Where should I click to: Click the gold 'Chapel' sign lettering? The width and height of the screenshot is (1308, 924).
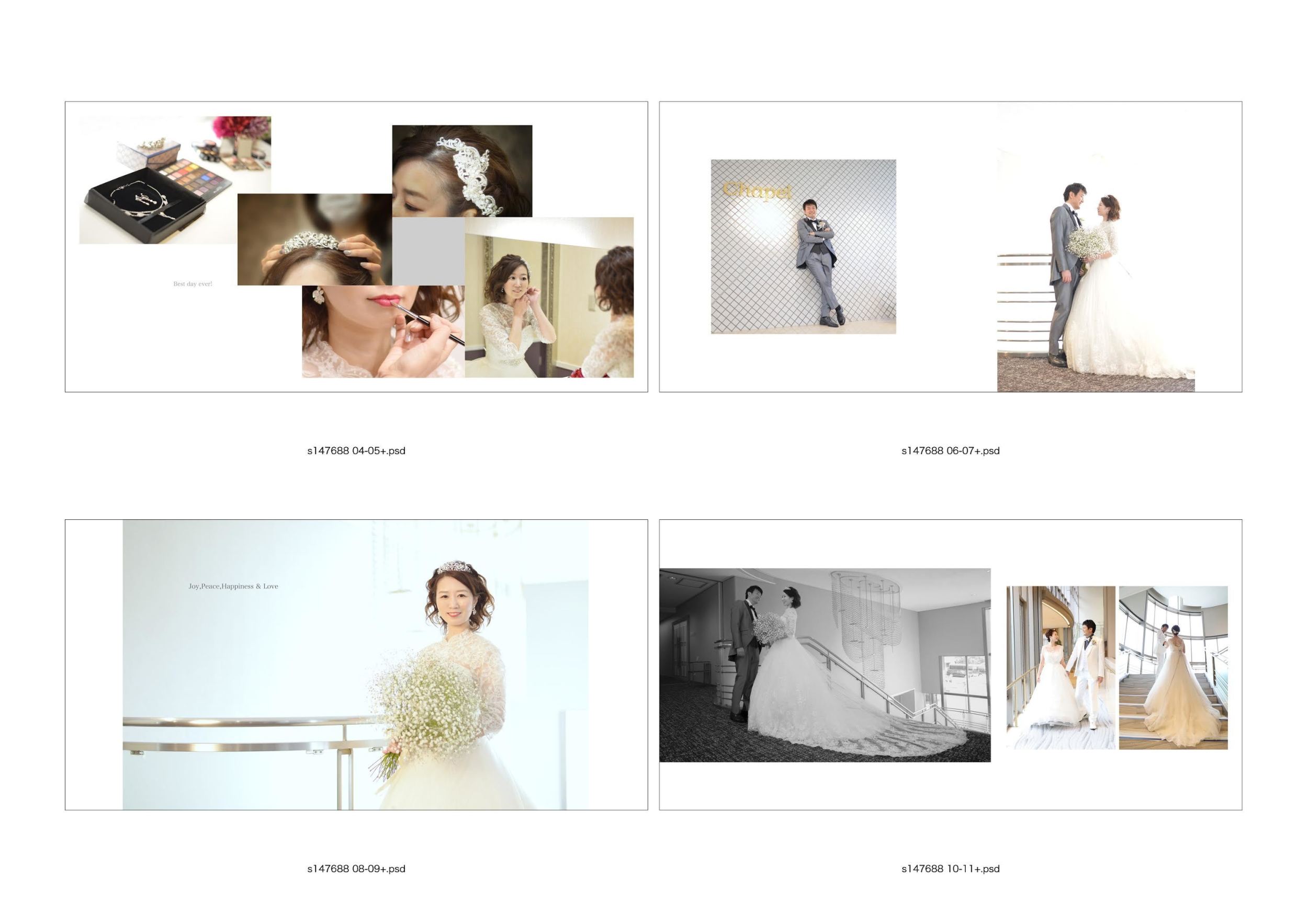click(x=757, y=191)
